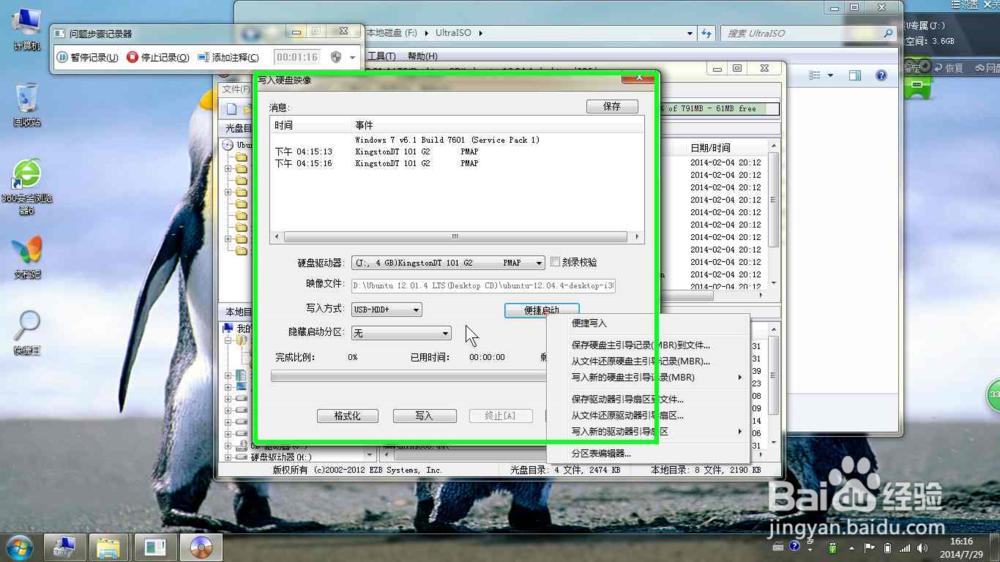Image resolution: width=1000 pixels, height=562 pixels.
Task: Click the new file icon in UltraISO toolbar
Action: point(232,109)
